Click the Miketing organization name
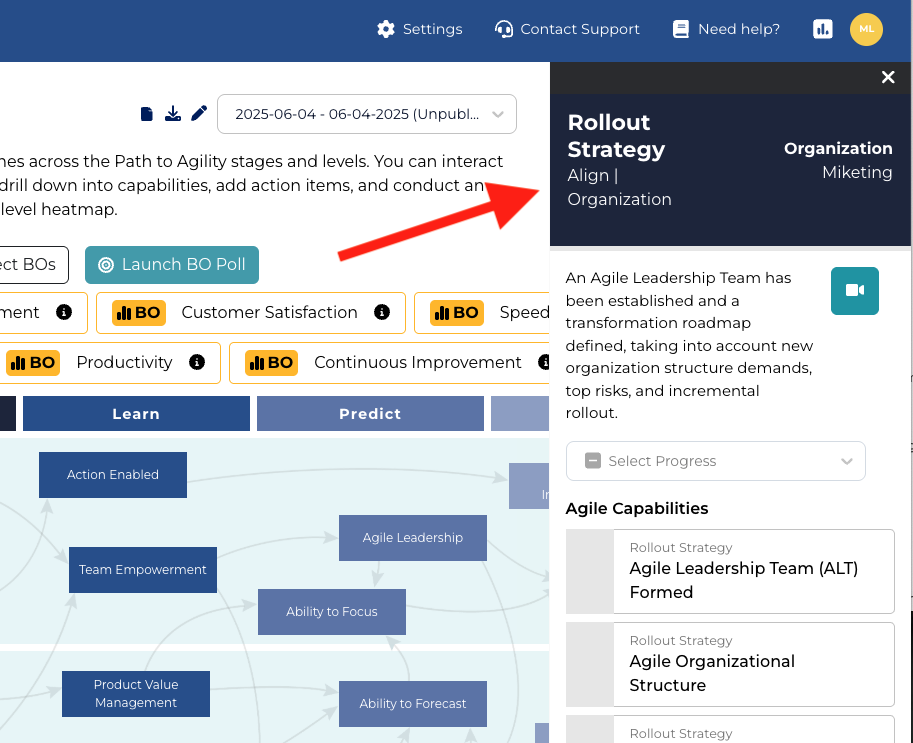 pyautogui.click(x=857, y=172)
